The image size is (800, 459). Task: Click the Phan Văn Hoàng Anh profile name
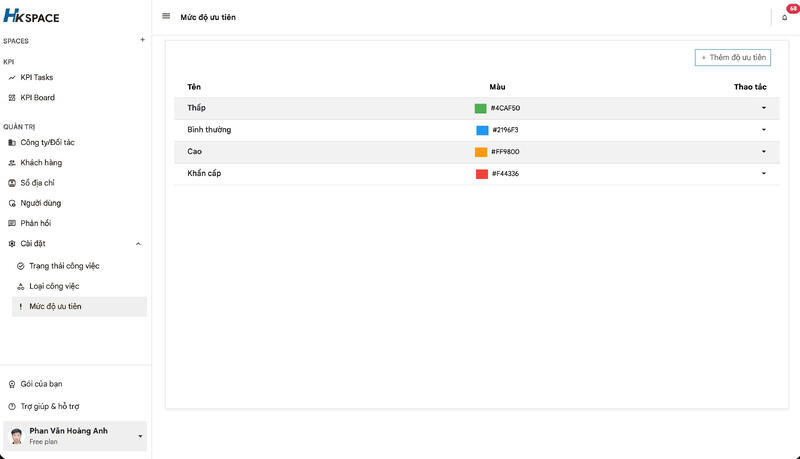[x=68, y=431]
